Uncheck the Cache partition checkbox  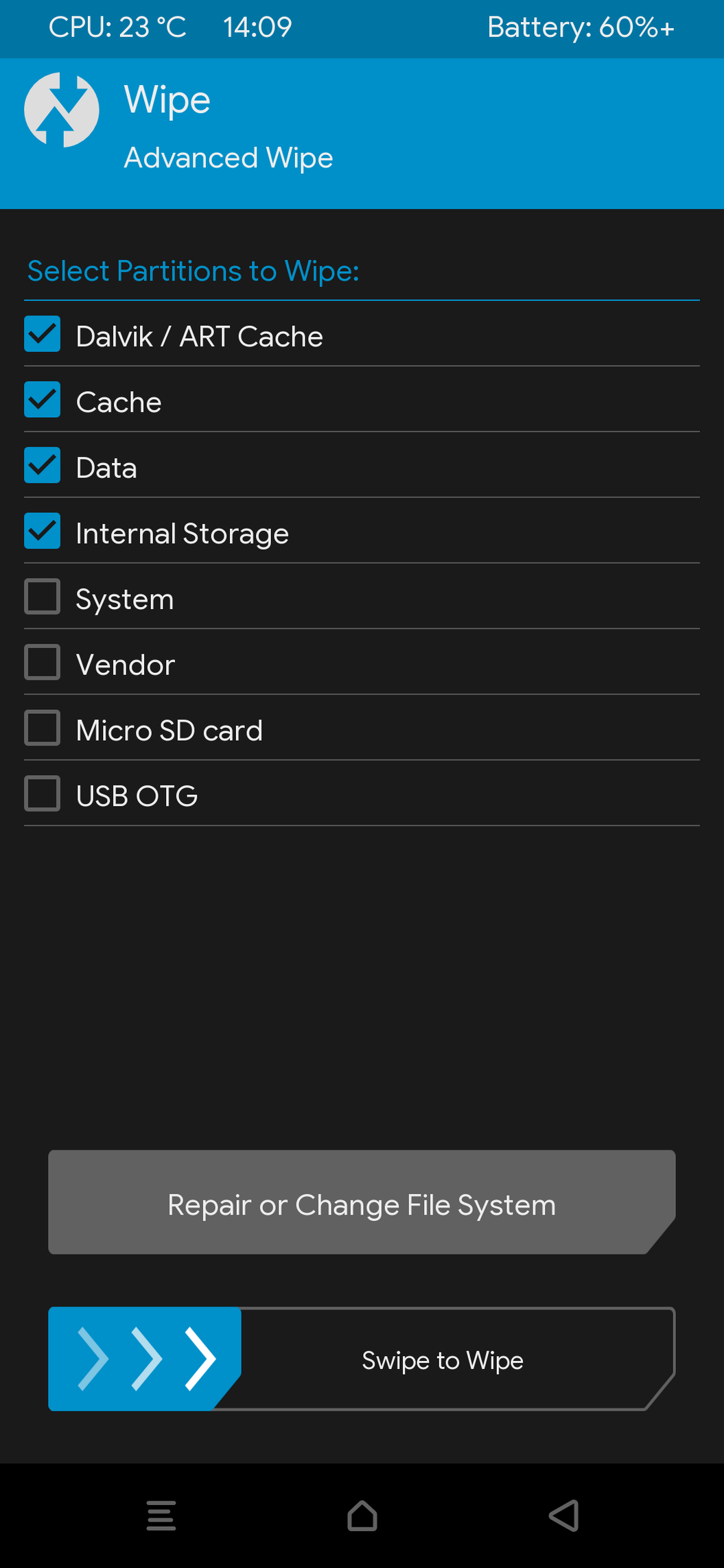(43, 400)
